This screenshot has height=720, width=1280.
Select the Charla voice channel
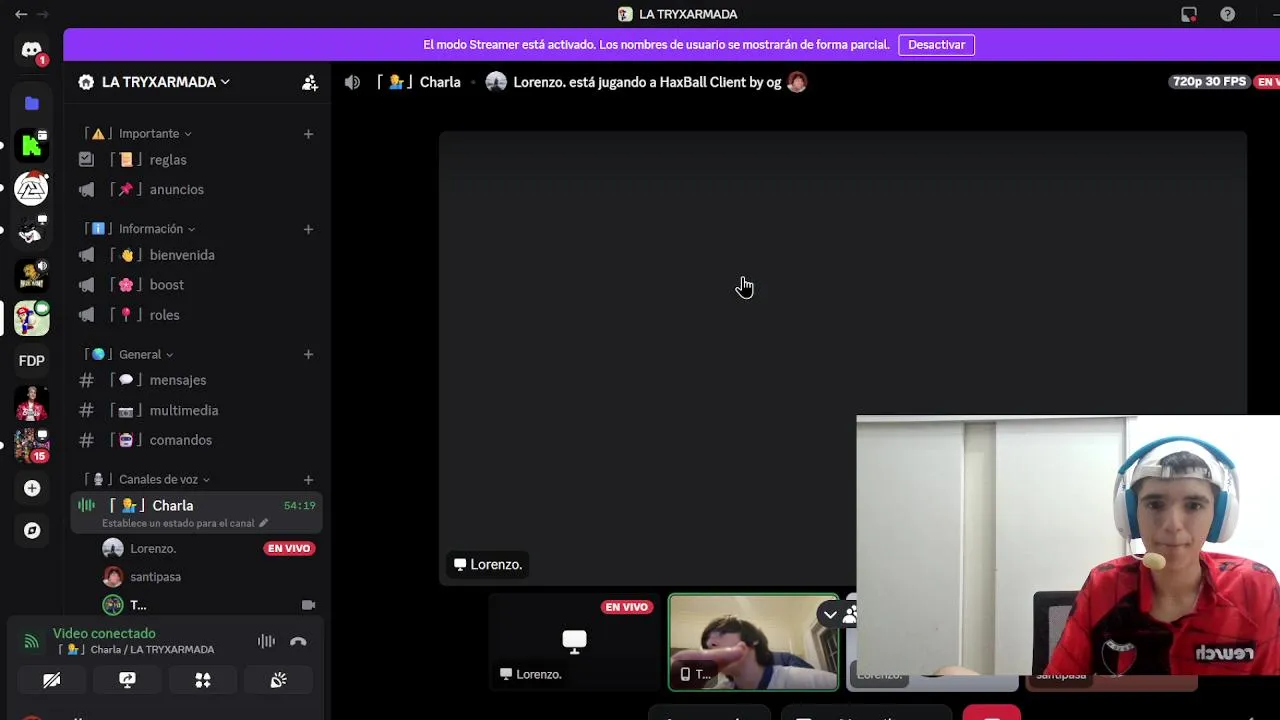(x=196, y=512)
